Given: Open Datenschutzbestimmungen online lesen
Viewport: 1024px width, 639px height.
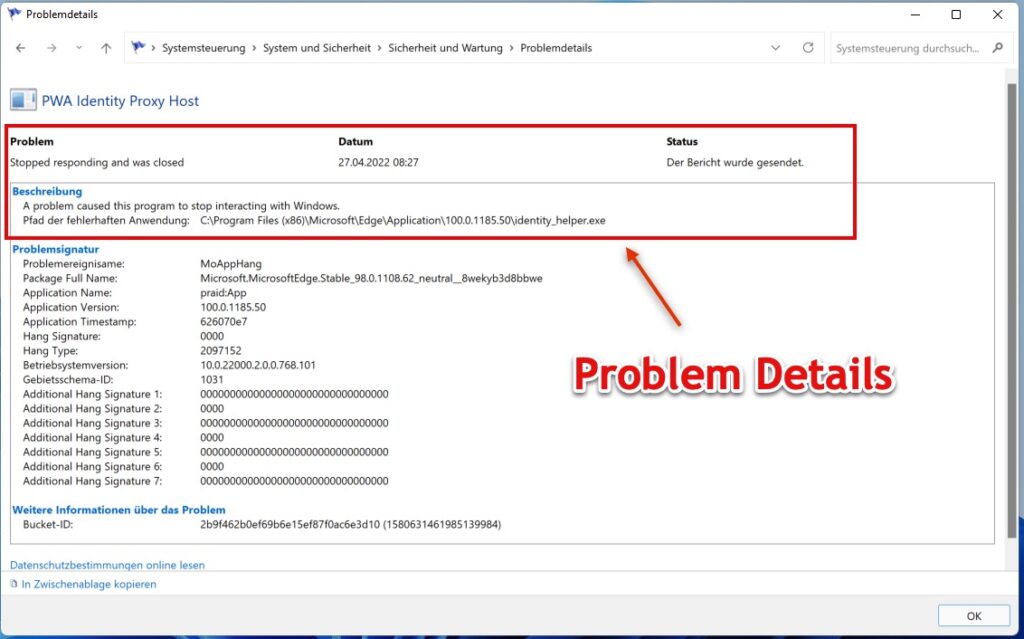Looking at the screenshot, I should click(105, 565).
